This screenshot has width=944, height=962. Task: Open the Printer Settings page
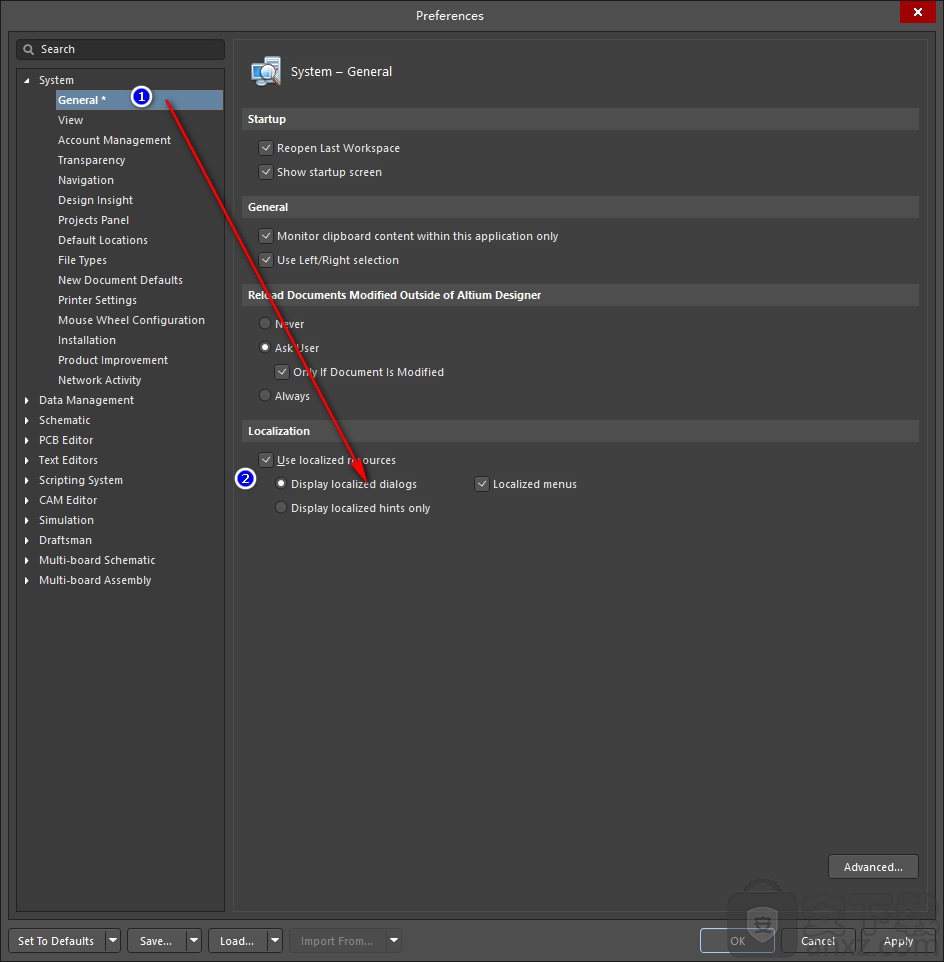(x=97, y=301)
